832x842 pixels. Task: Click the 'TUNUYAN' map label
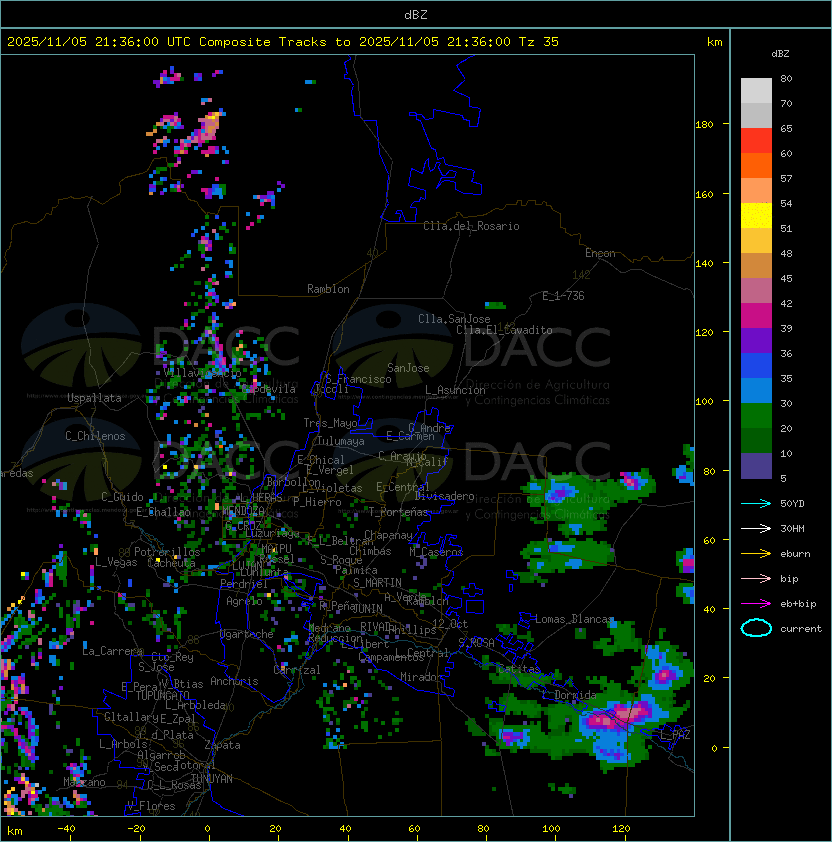[212, 778]
